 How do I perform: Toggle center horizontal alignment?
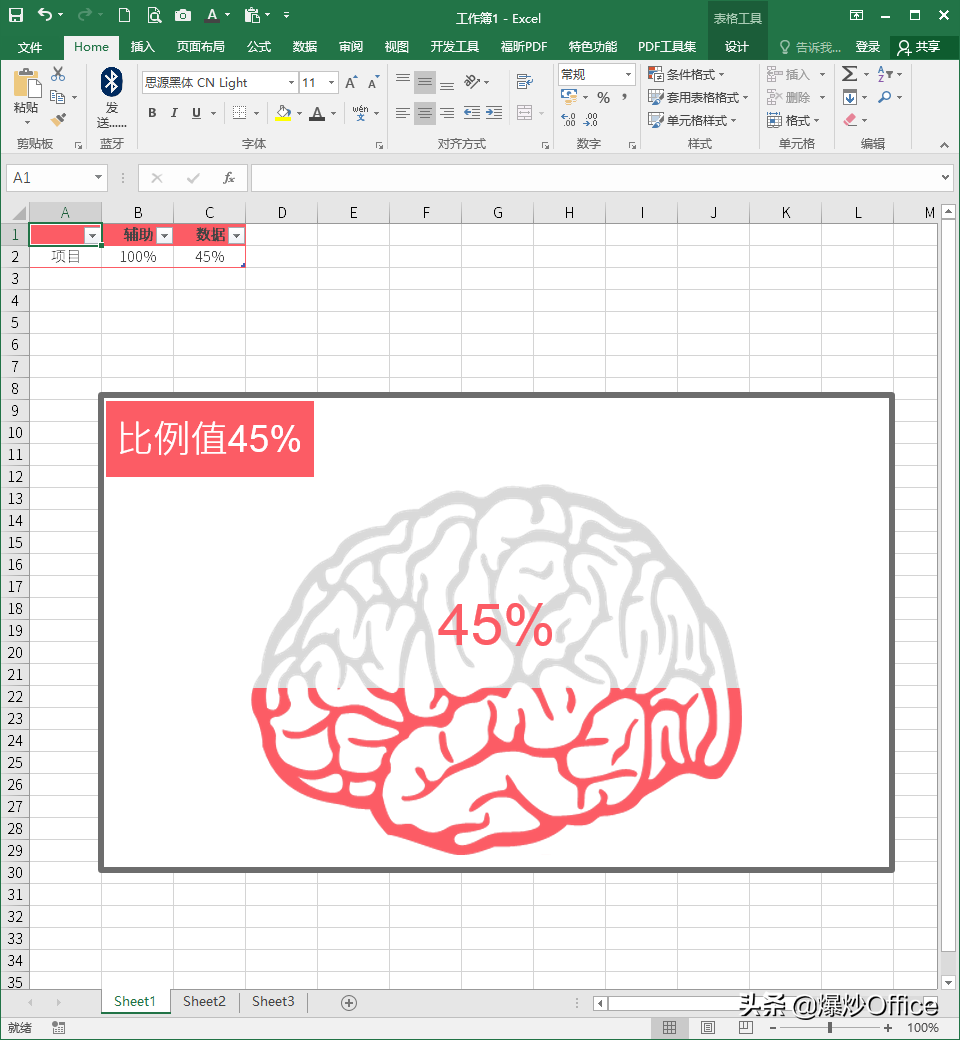pos(425,113)
